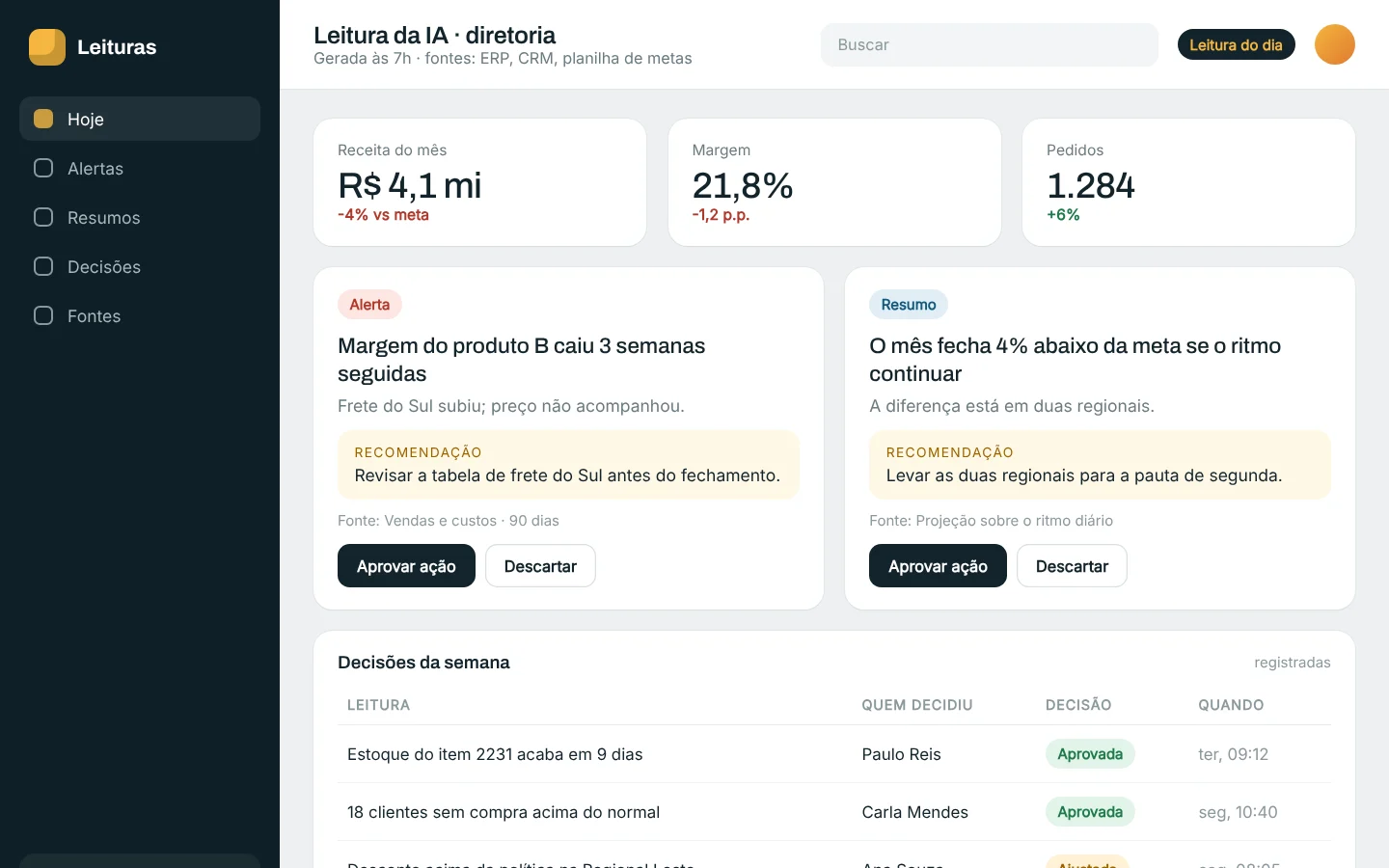This screenshot has width=1389, height=868.
Task: Click Aprovada badge in Paulo Reis row
Action: (x=1090, y=754)
